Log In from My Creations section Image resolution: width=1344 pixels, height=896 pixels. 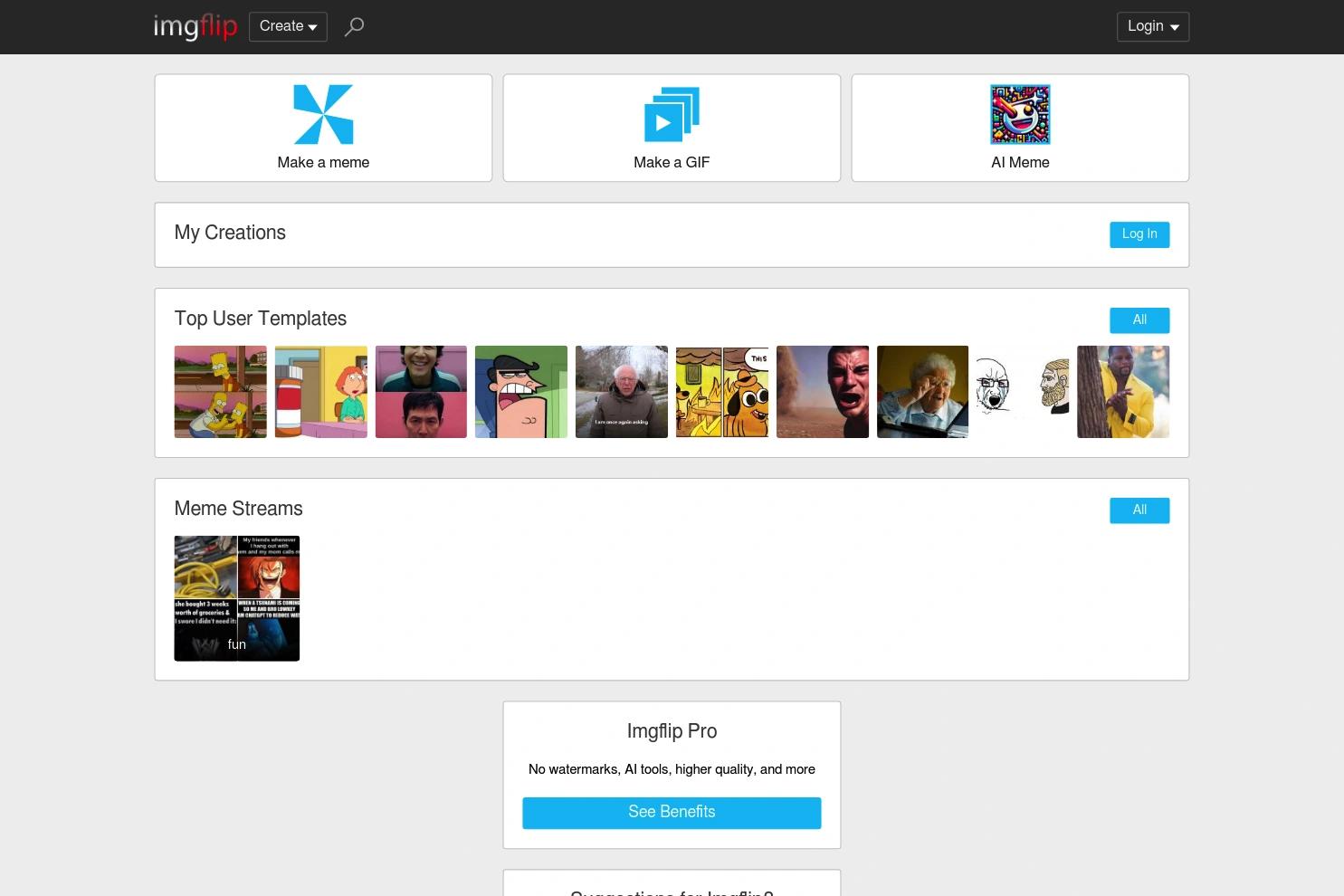click(x=1139, y=234)
